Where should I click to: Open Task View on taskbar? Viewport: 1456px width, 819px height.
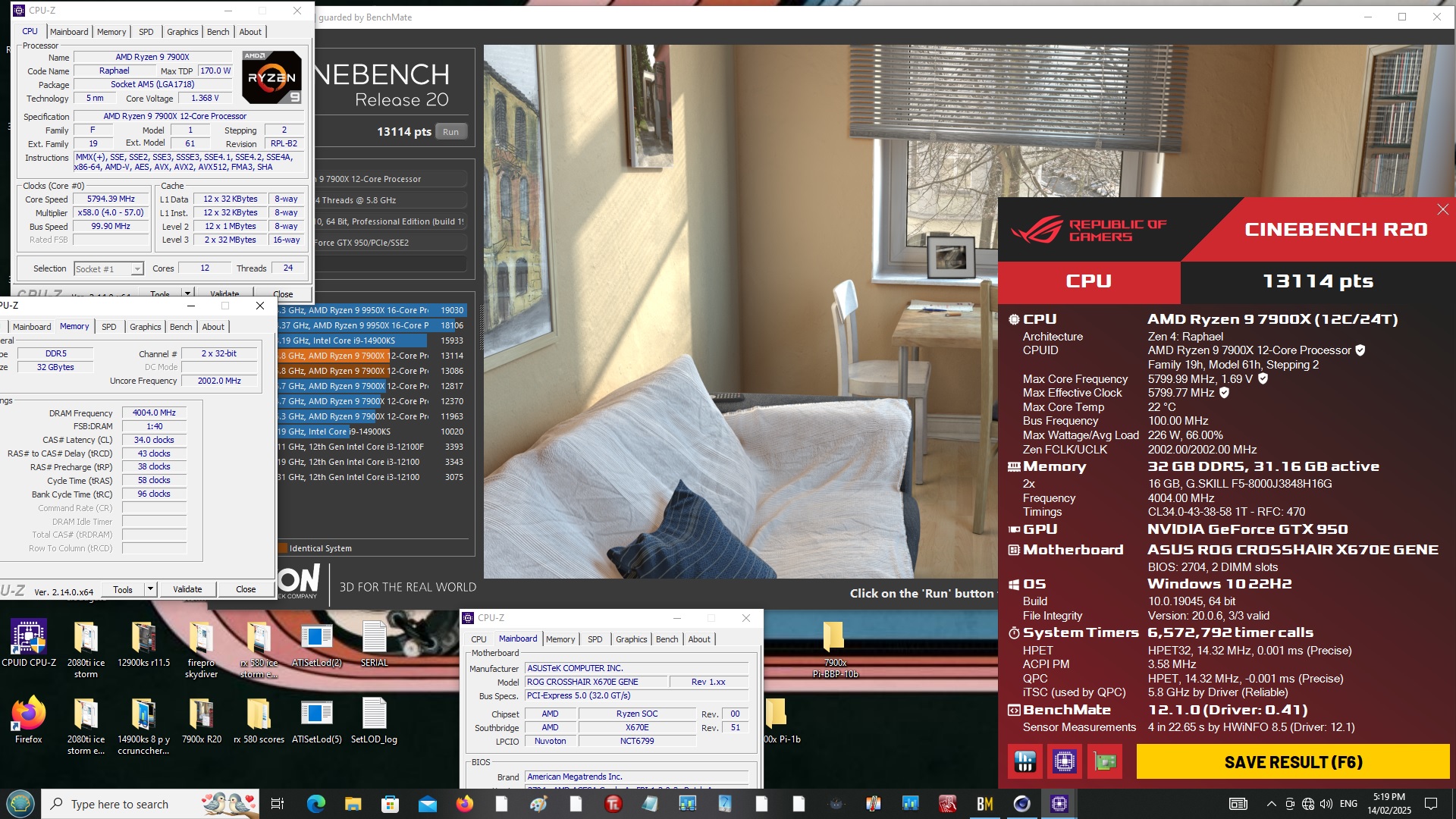coord(278,804)
